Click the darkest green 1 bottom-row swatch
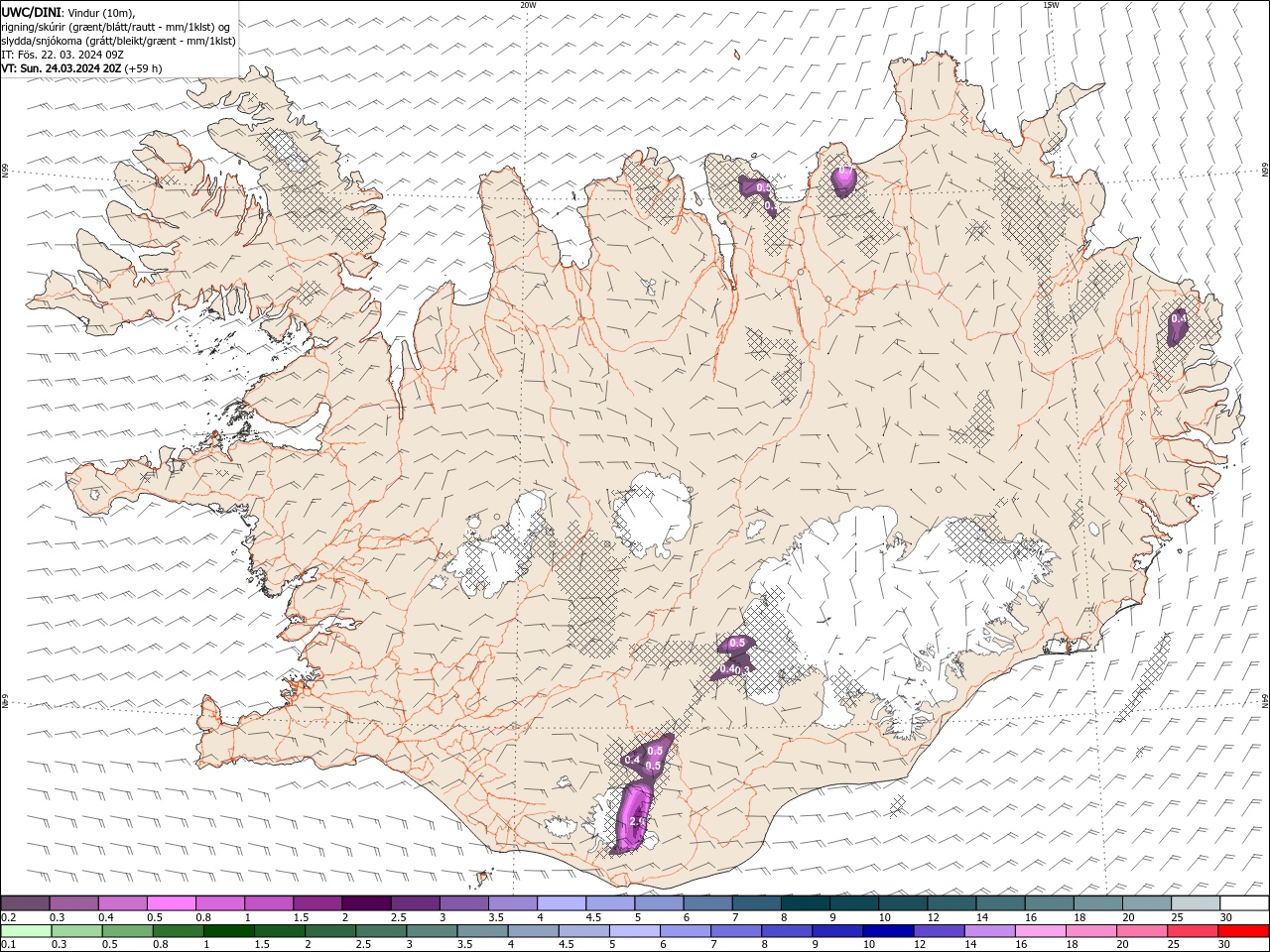This screenshot has height=952, width=1270. pyautogui.click(x=228, y=931)
